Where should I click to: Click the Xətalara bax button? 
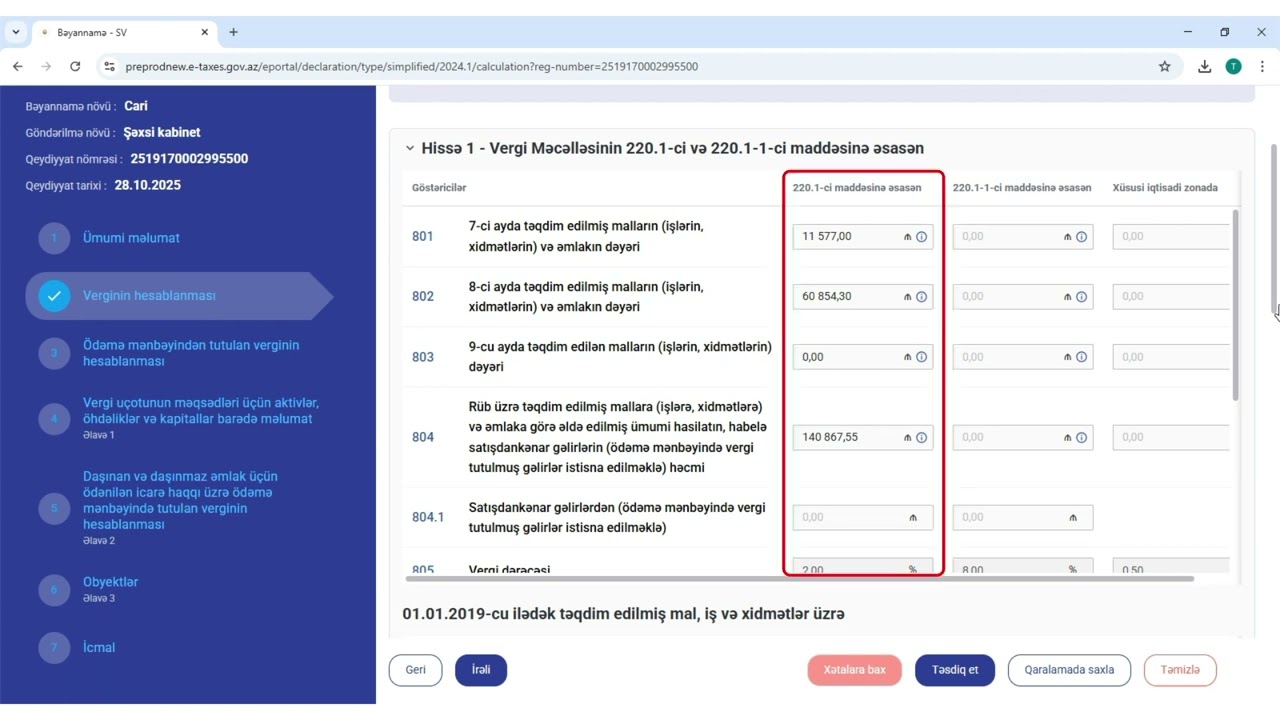[855, 670]
